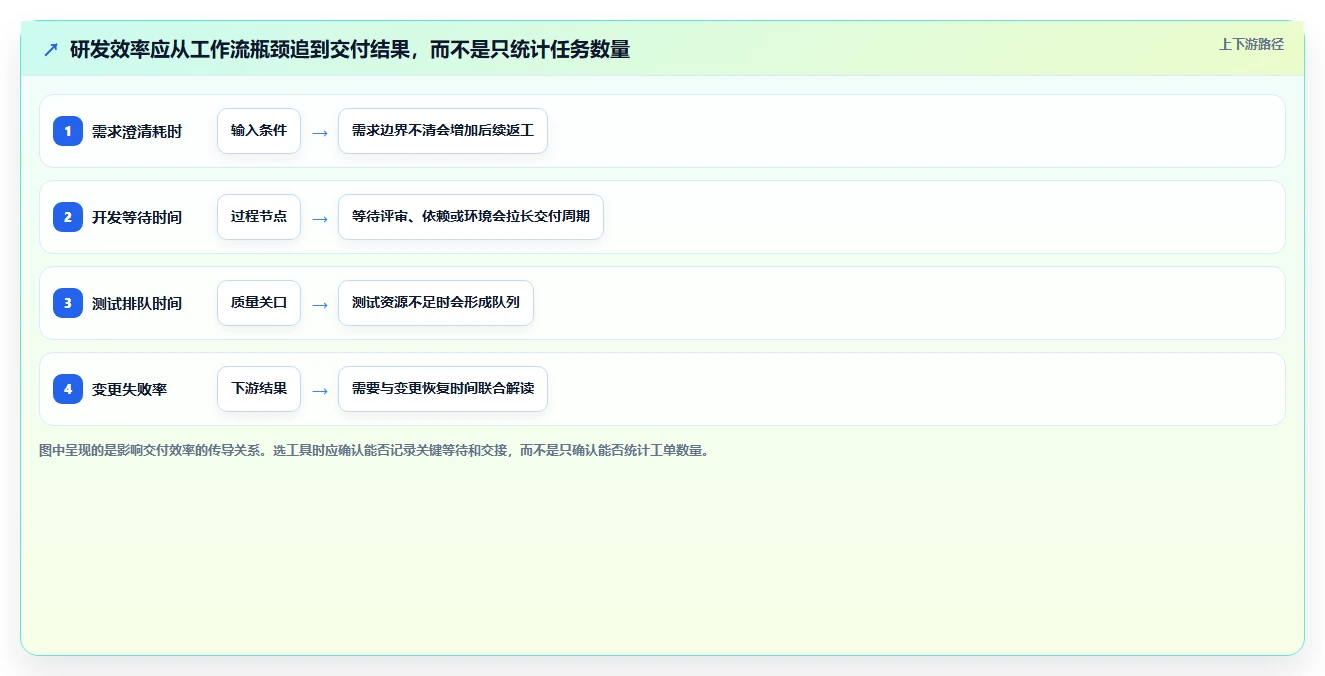Image resolution: width=1325 pixels, height=676 pixels.
Task: Select the 质量关口 tag
Action: click(259, 303)
